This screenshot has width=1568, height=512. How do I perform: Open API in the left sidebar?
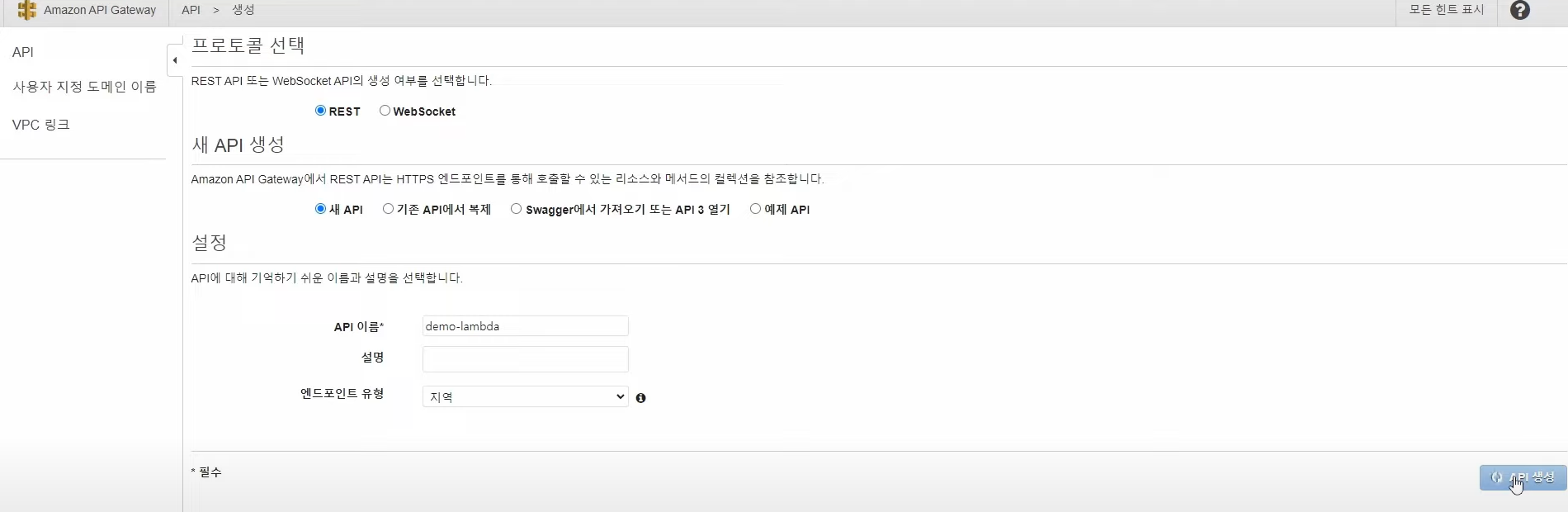pyautogui.click(x=23, y=52)
